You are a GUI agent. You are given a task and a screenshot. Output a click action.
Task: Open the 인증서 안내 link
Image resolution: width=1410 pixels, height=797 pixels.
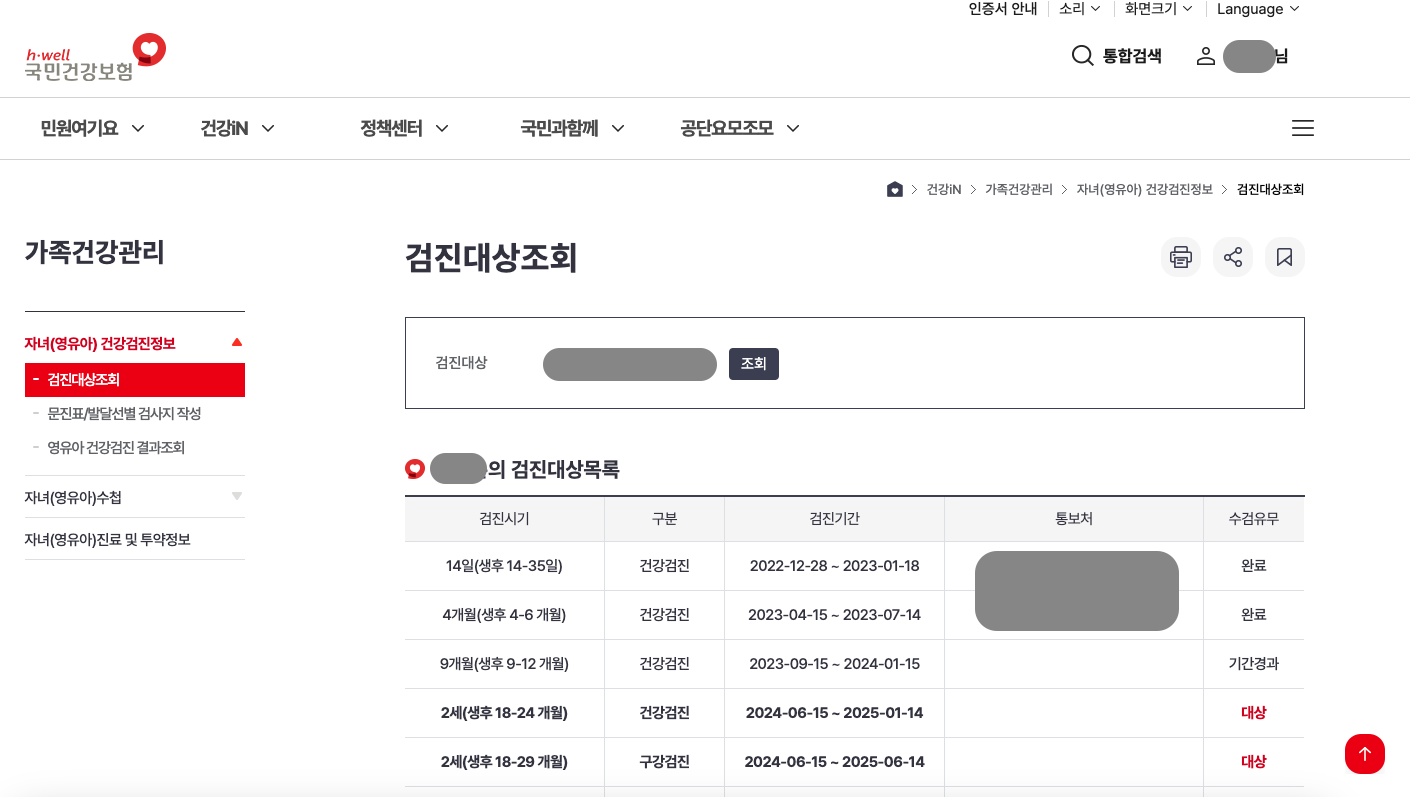pyautogui.click(x=1001, y=9)
